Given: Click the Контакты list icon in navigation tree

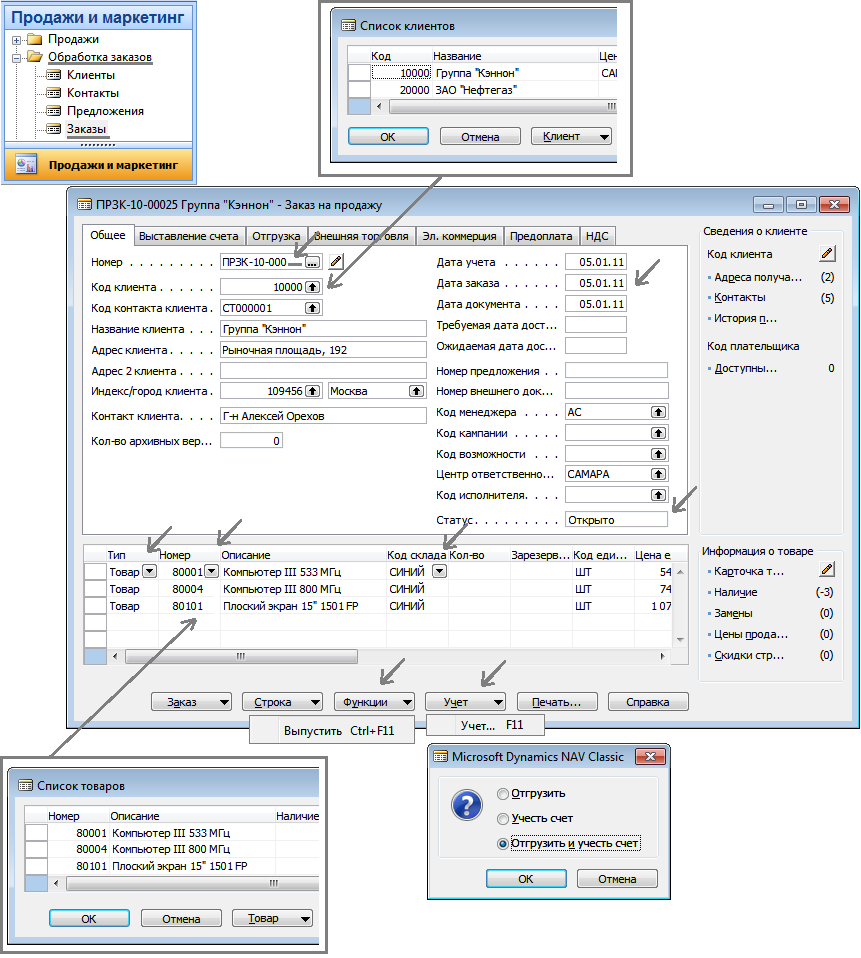Looking at the screenshot, I should [x=54, y=93].
